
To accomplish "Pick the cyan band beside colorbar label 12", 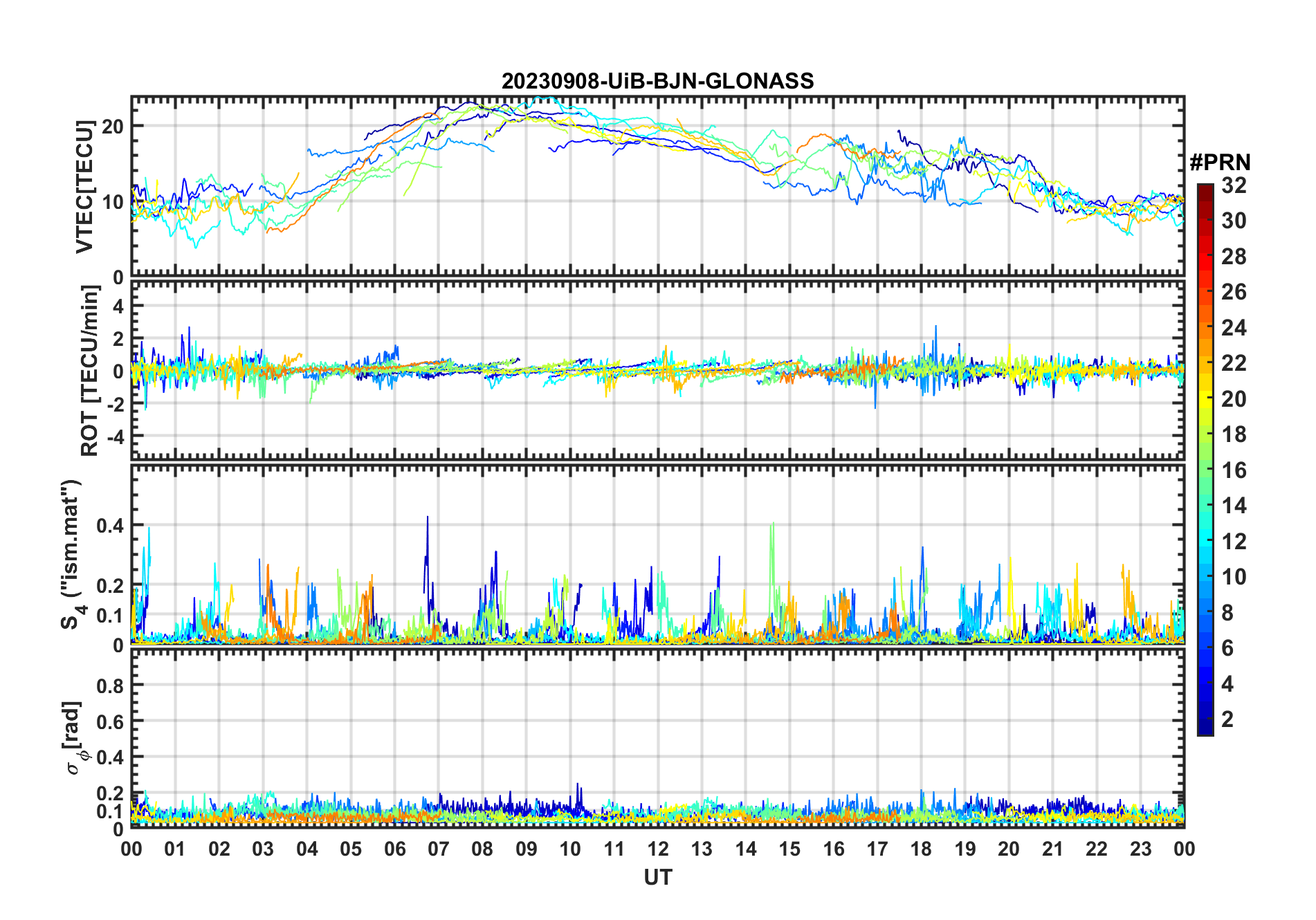I will [x=1205, y=541].
